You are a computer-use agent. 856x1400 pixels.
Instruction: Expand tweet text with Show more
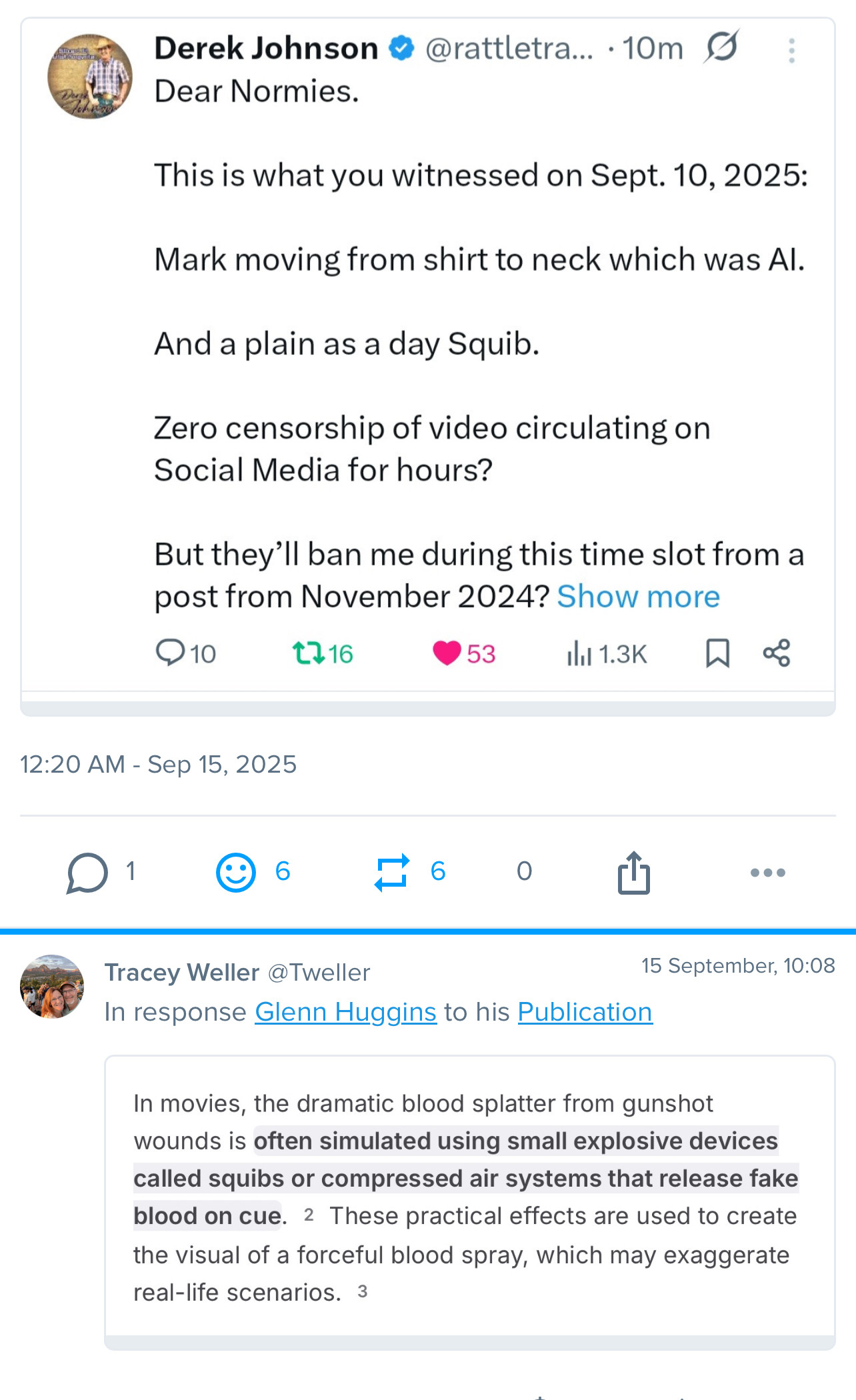coord(638,597)
